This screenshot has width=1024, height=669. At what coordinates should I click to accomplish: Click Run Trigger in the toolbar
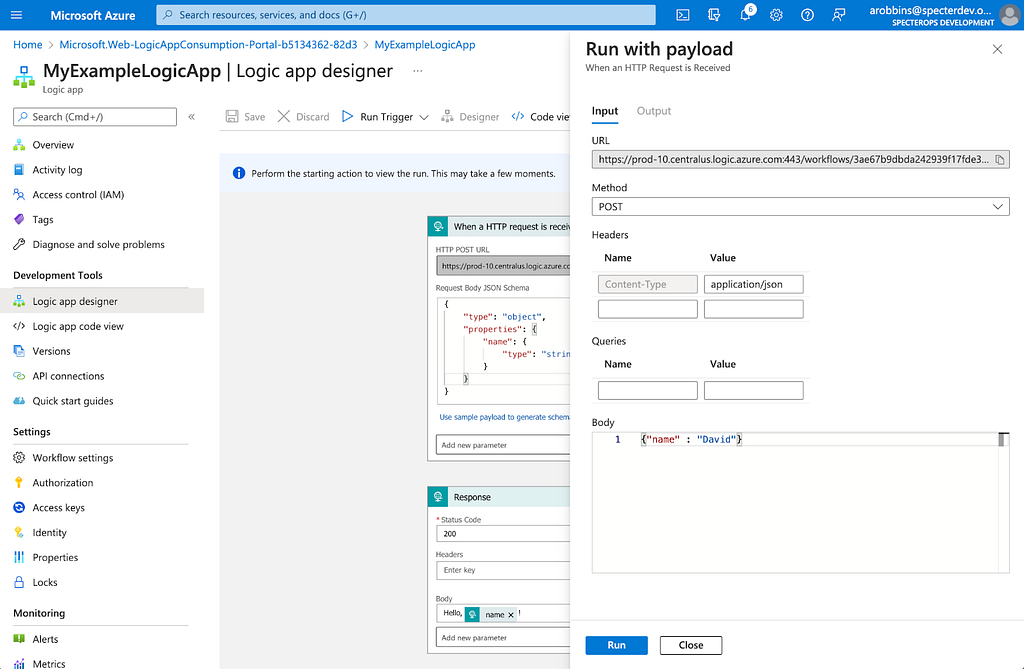[378, 117]
